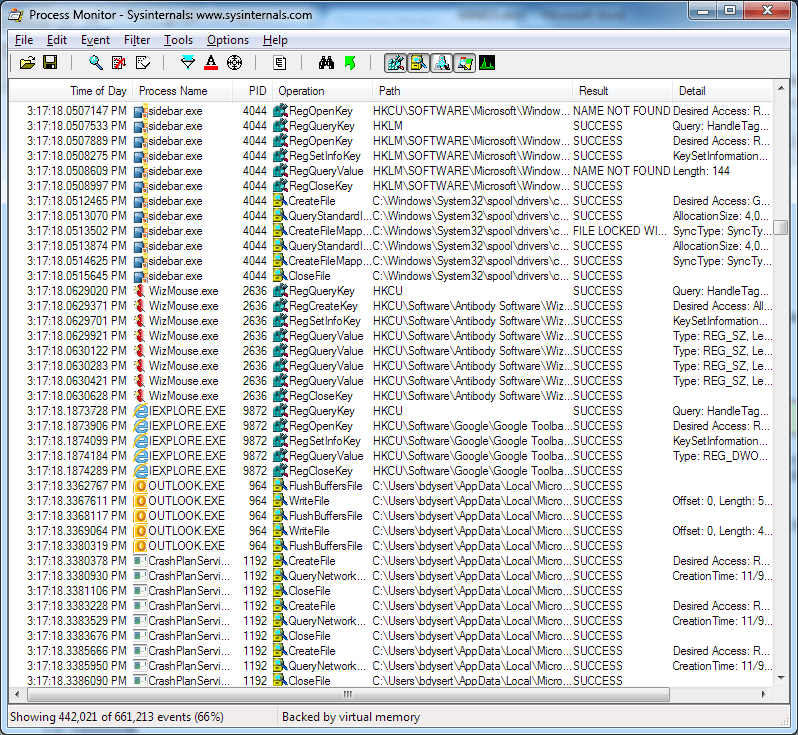Toggle Autoscroll in the toolbar

tap(119, 63)
